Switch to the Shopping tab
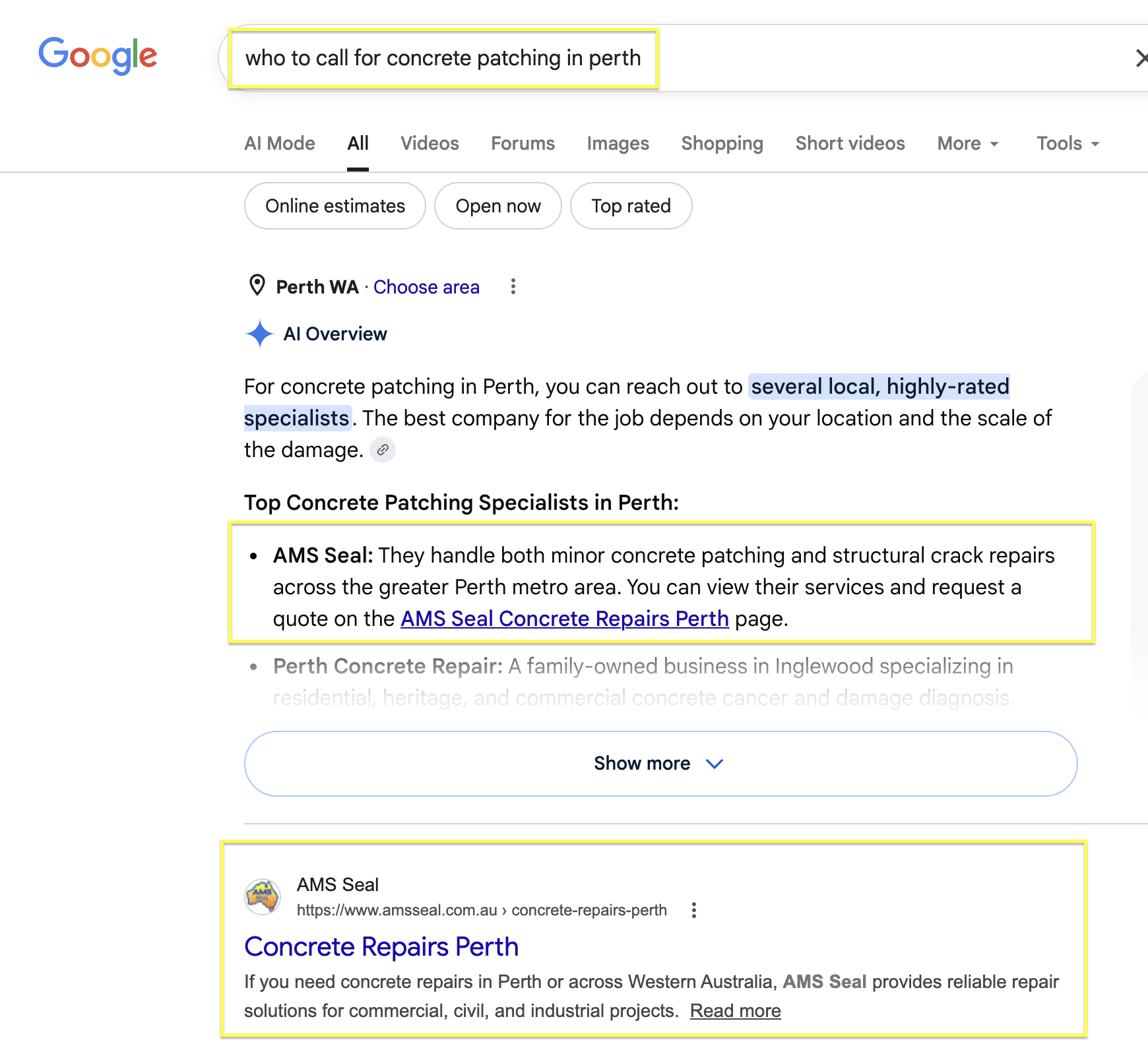This screenshot has height=1050, width=1148. [x=722, y=143]
